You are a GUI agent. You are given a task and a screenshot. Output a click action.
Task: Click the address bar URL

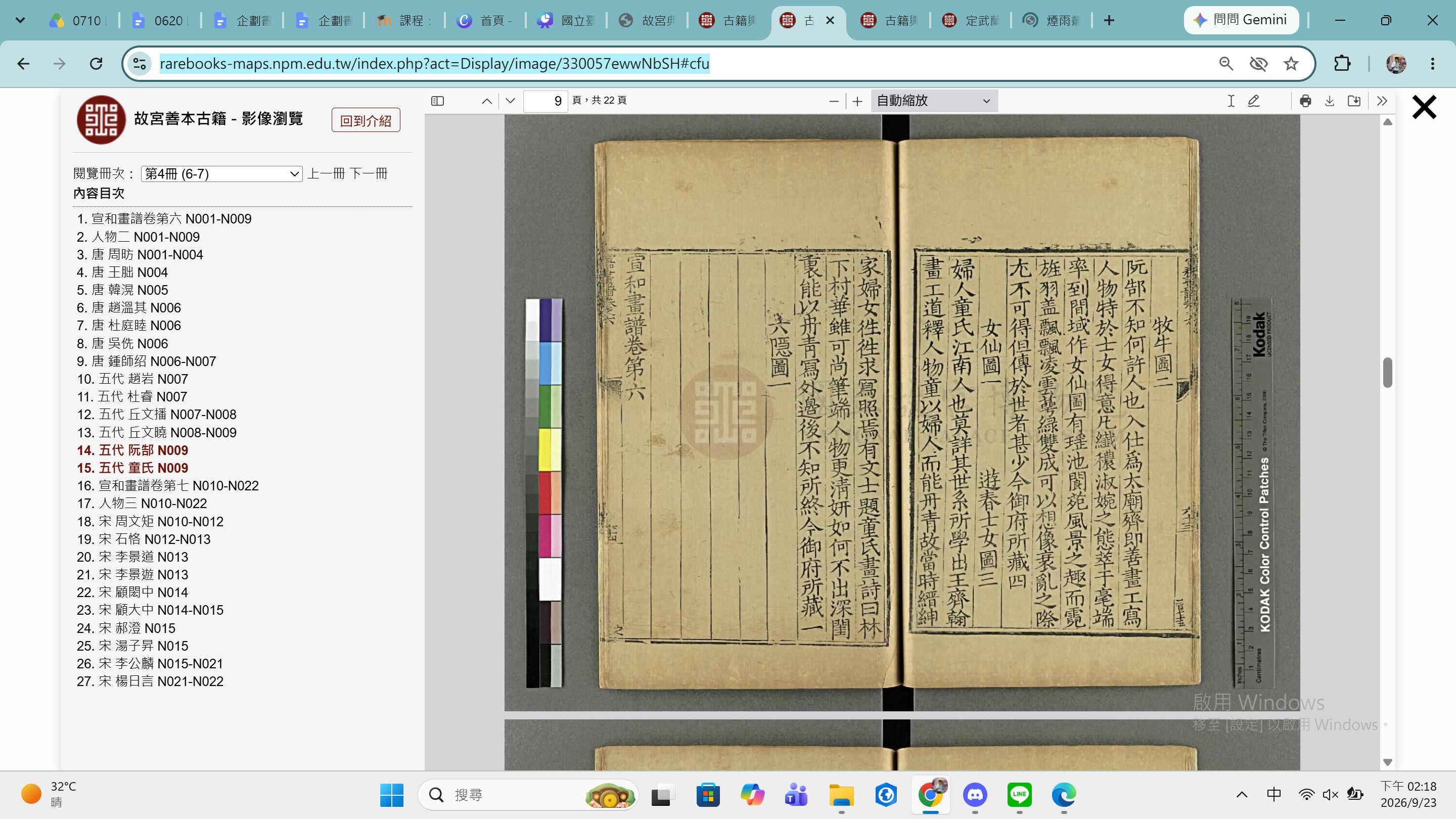(434, 63)
